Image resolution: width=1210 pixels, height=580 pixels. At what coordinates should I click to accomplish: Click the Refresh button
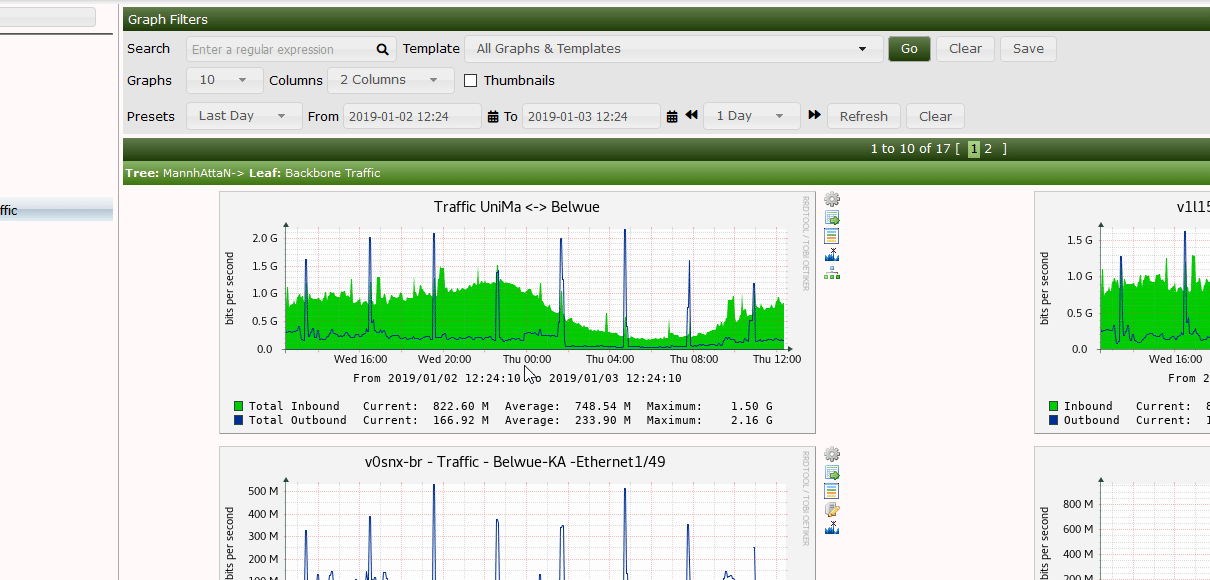point(864,116)
